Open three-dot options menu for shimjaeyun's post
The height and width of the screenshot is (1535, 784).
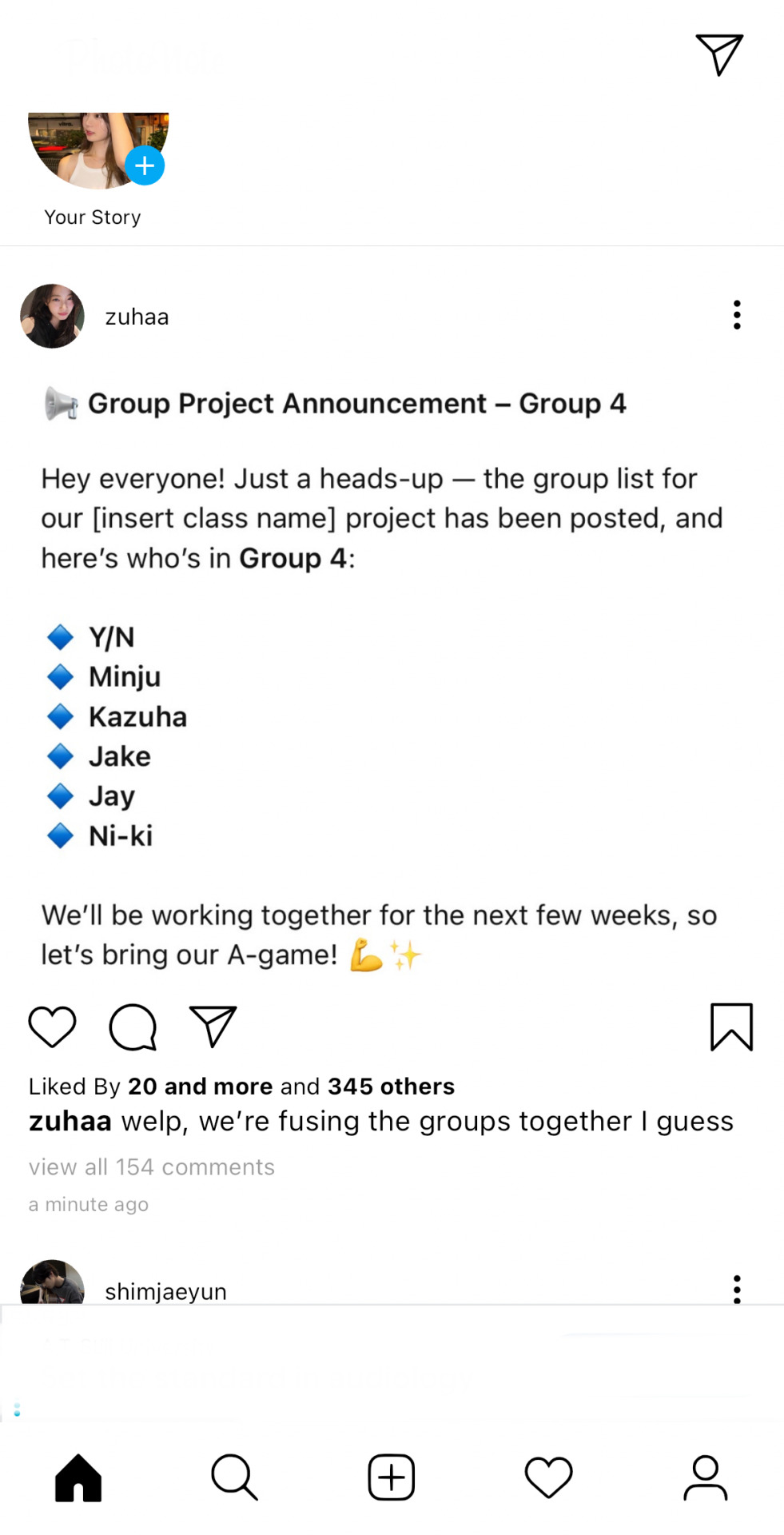point(737,1289)
